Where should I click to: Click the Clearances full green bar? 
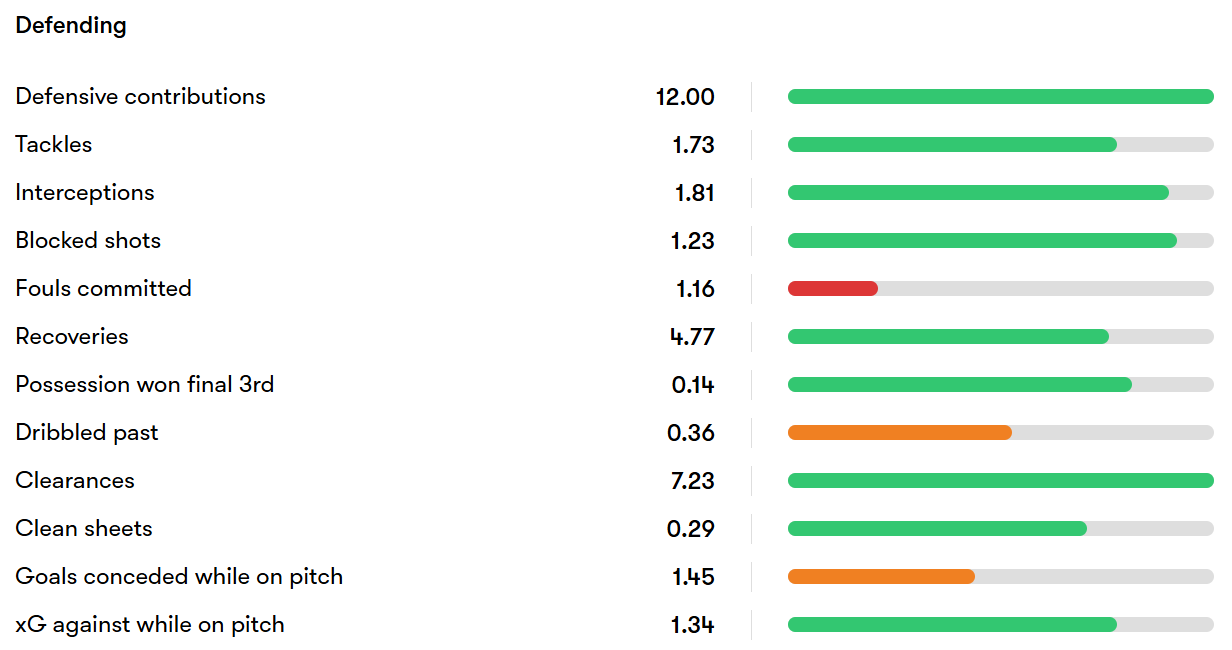(x=1001, y=481)
